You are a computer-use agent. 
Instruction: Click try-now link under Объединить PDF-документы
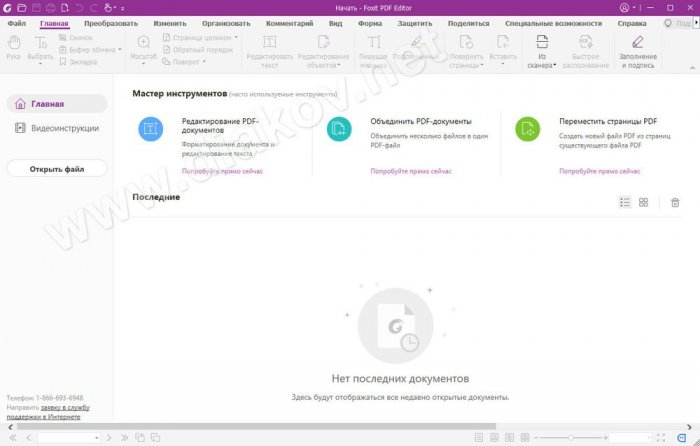(411, 171)
